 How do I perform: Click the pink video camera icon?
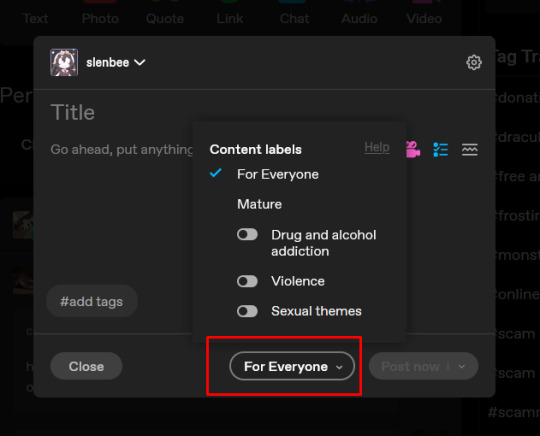click(413, 149)
